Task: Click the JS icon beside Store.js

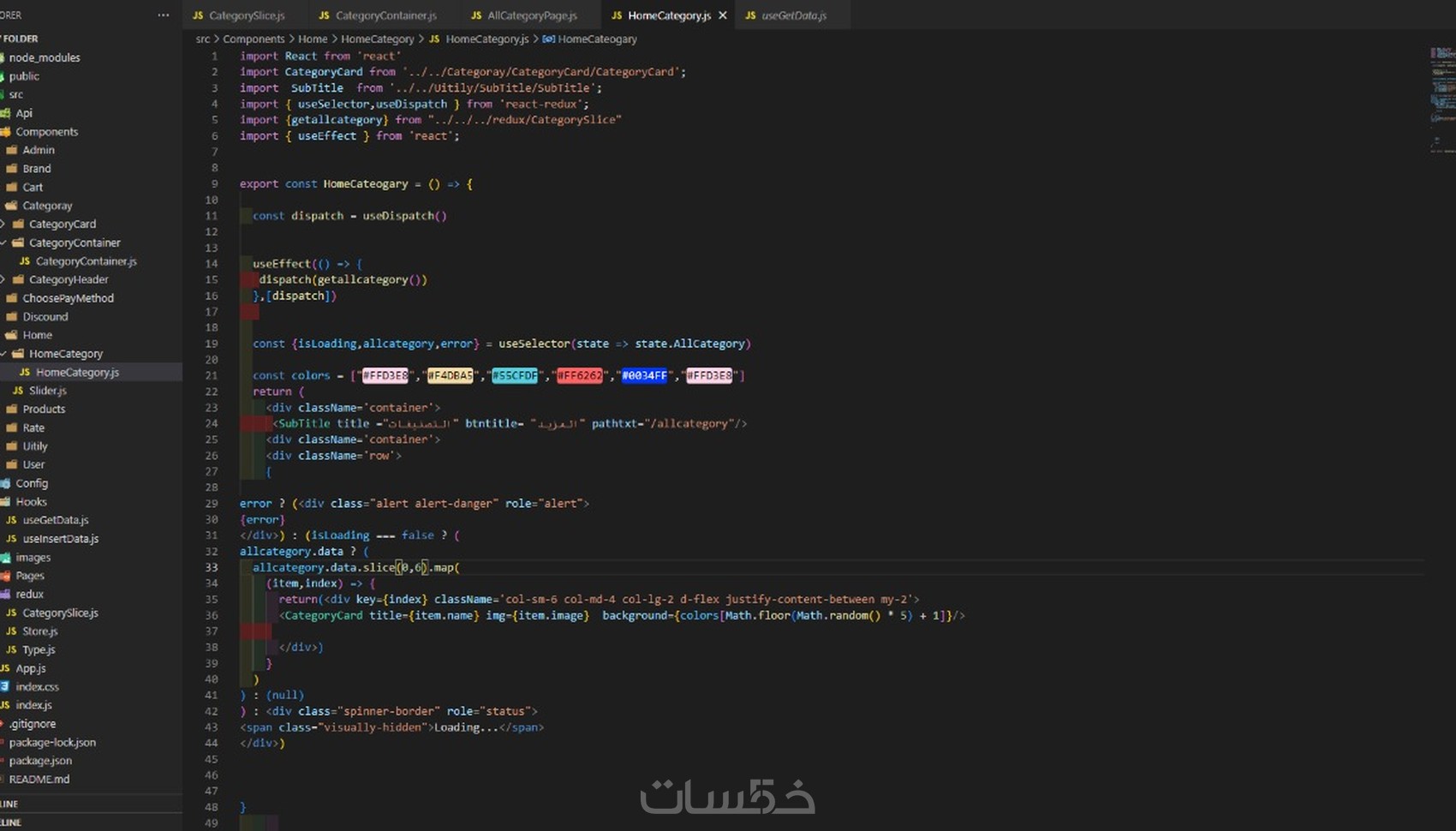Action: click(11, 631)
